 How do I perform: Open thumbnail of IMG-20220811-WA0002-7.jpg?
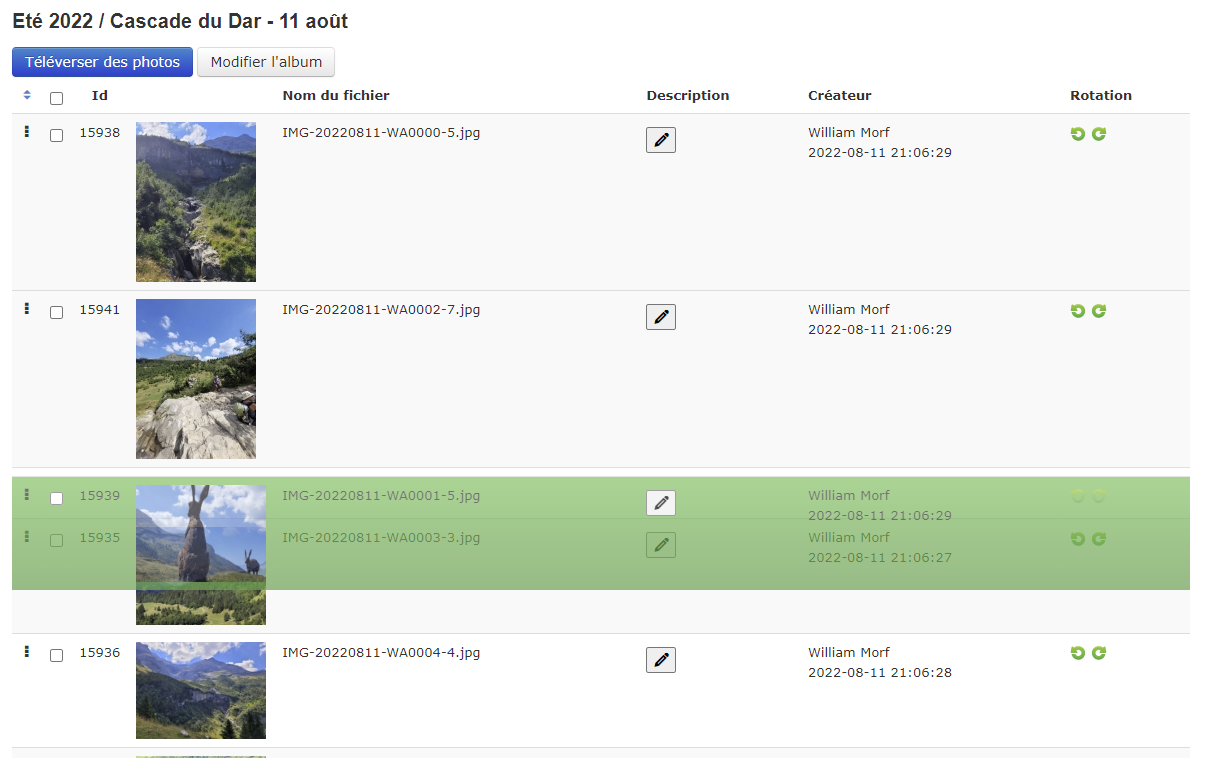196,379
